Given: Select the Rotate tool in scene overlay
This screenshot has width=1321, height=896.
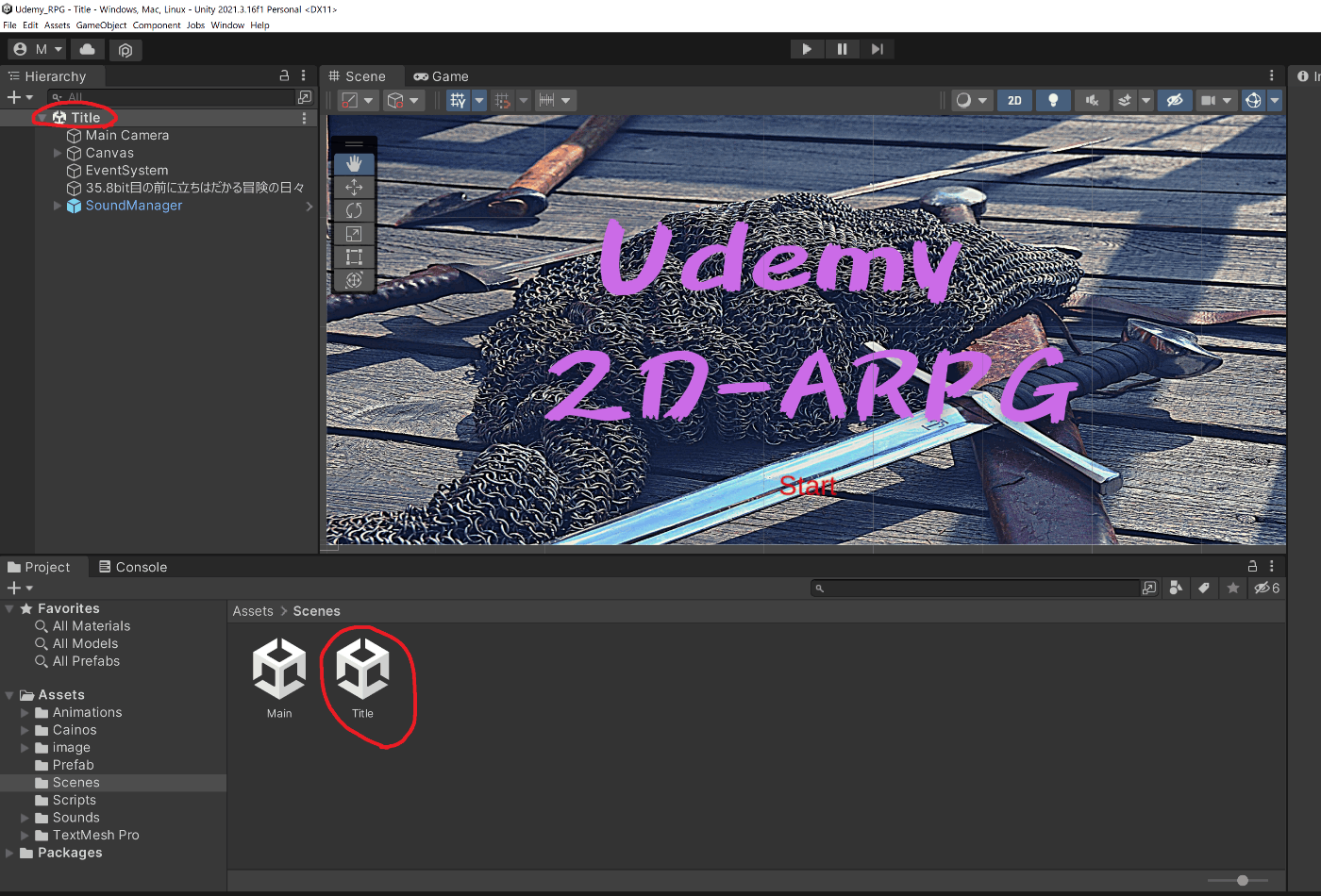Looking at the screenshot, I should (x=355, y=210).
